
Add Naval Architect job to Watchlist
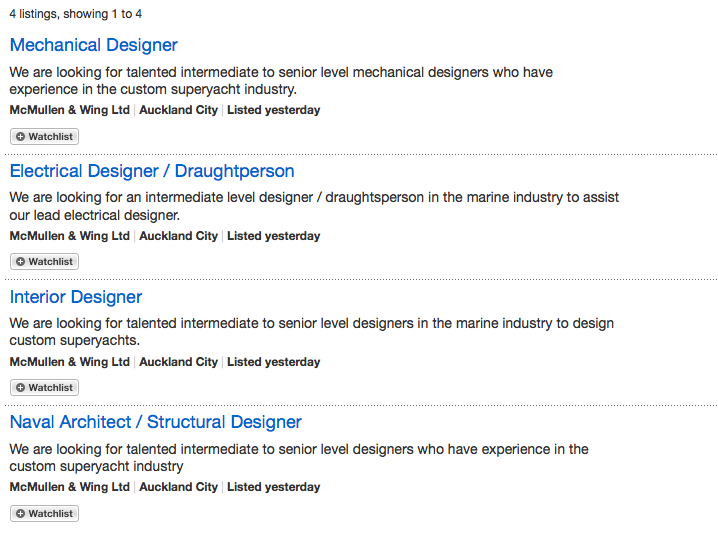coord(44,513)
